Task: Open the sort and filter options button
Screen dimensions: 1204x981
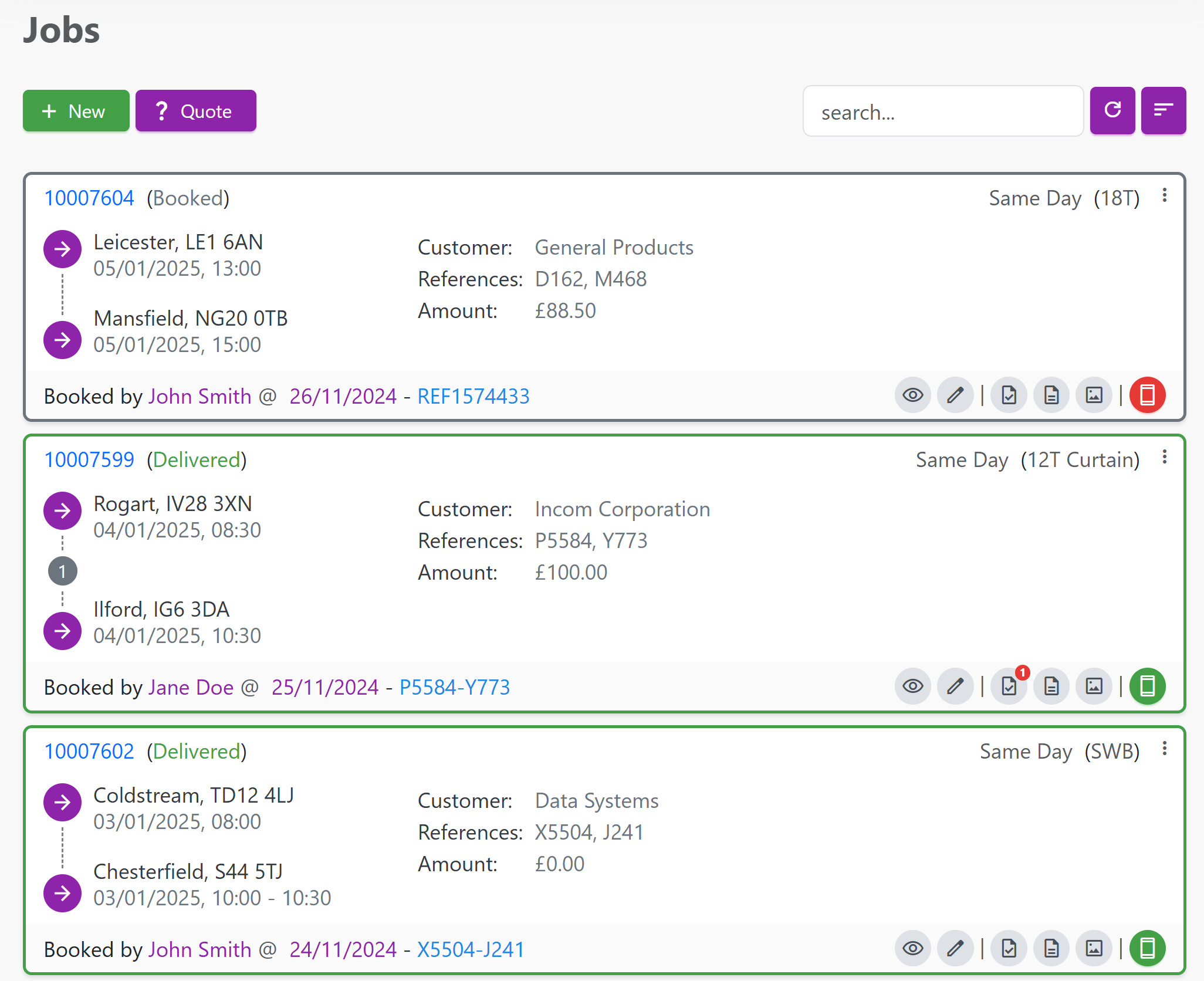Action: click(1163, 111)
